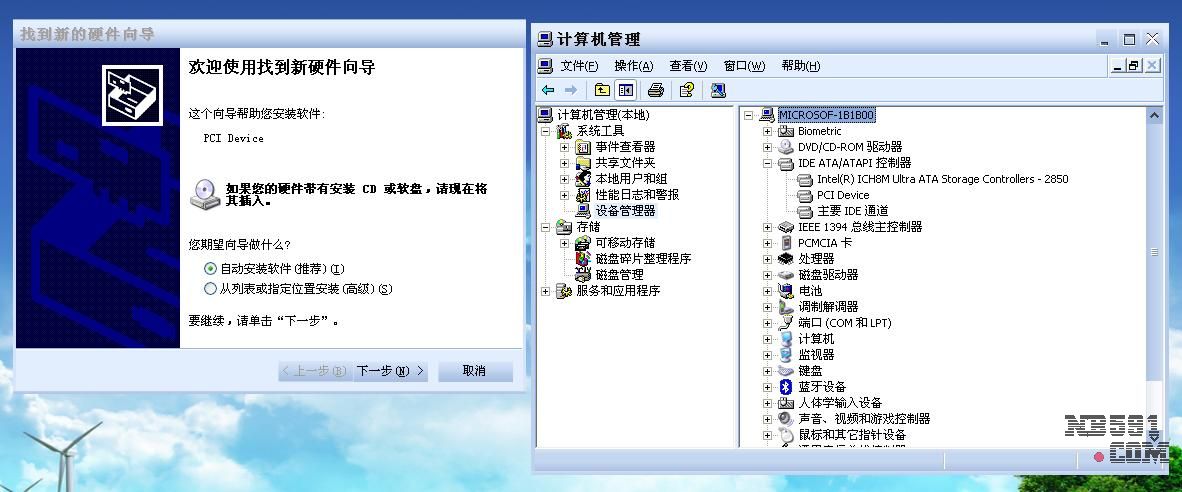The width and height of the screenshot is (1182, 492).
Task: Click the Scan for hardware changes icon
Action: pos(718,91)
